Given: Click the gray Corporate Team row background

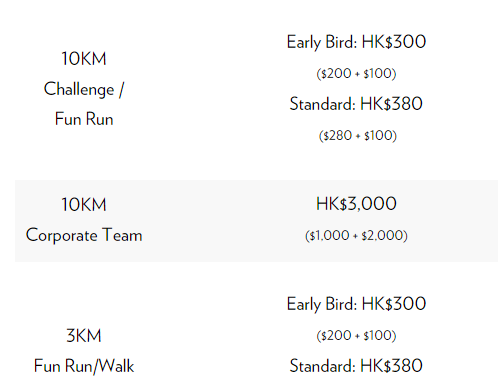Looking at the screenshot, I should tap(256, 221).
